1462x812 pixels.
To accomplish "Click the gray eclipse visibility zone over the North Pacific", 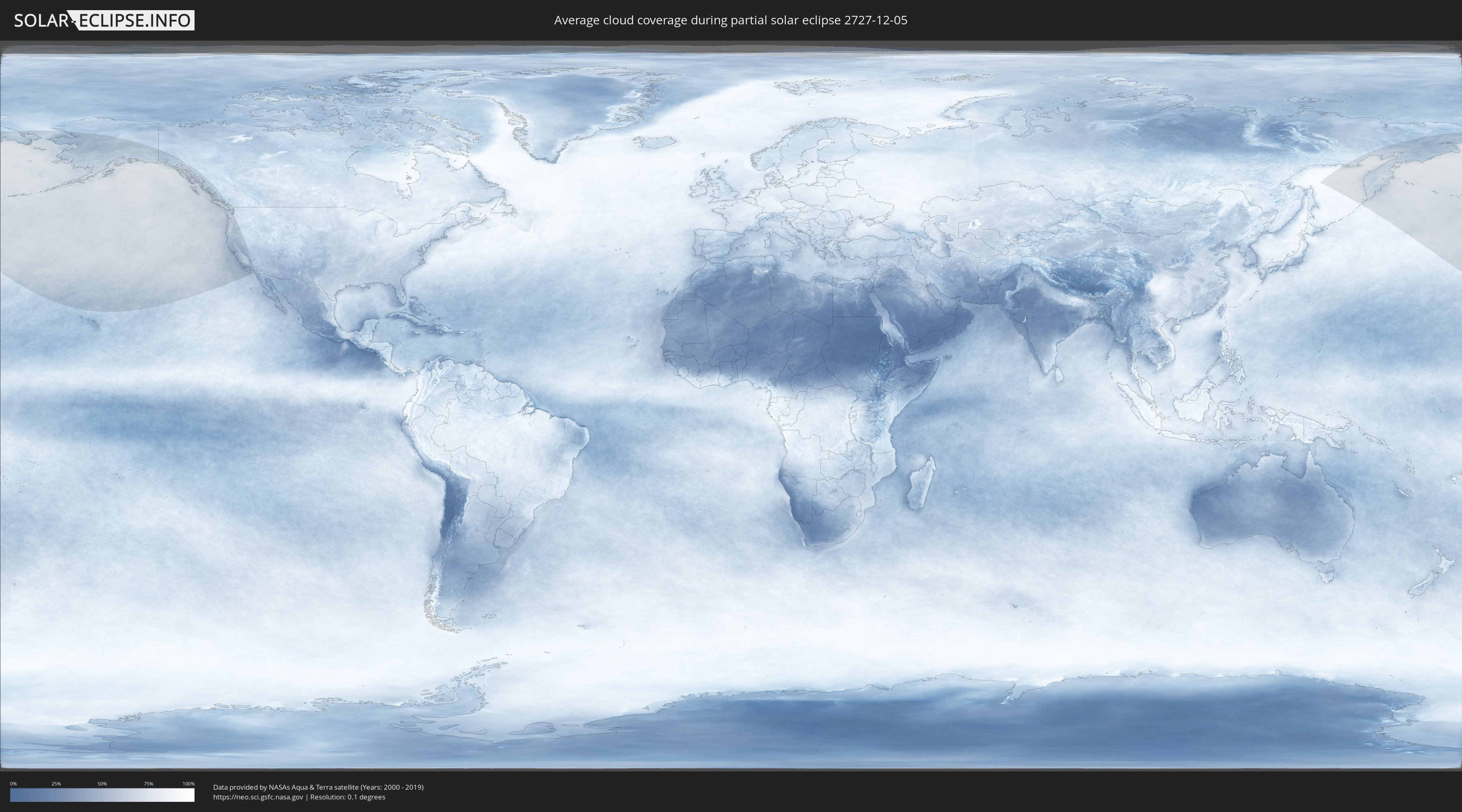I will [114, 227].
